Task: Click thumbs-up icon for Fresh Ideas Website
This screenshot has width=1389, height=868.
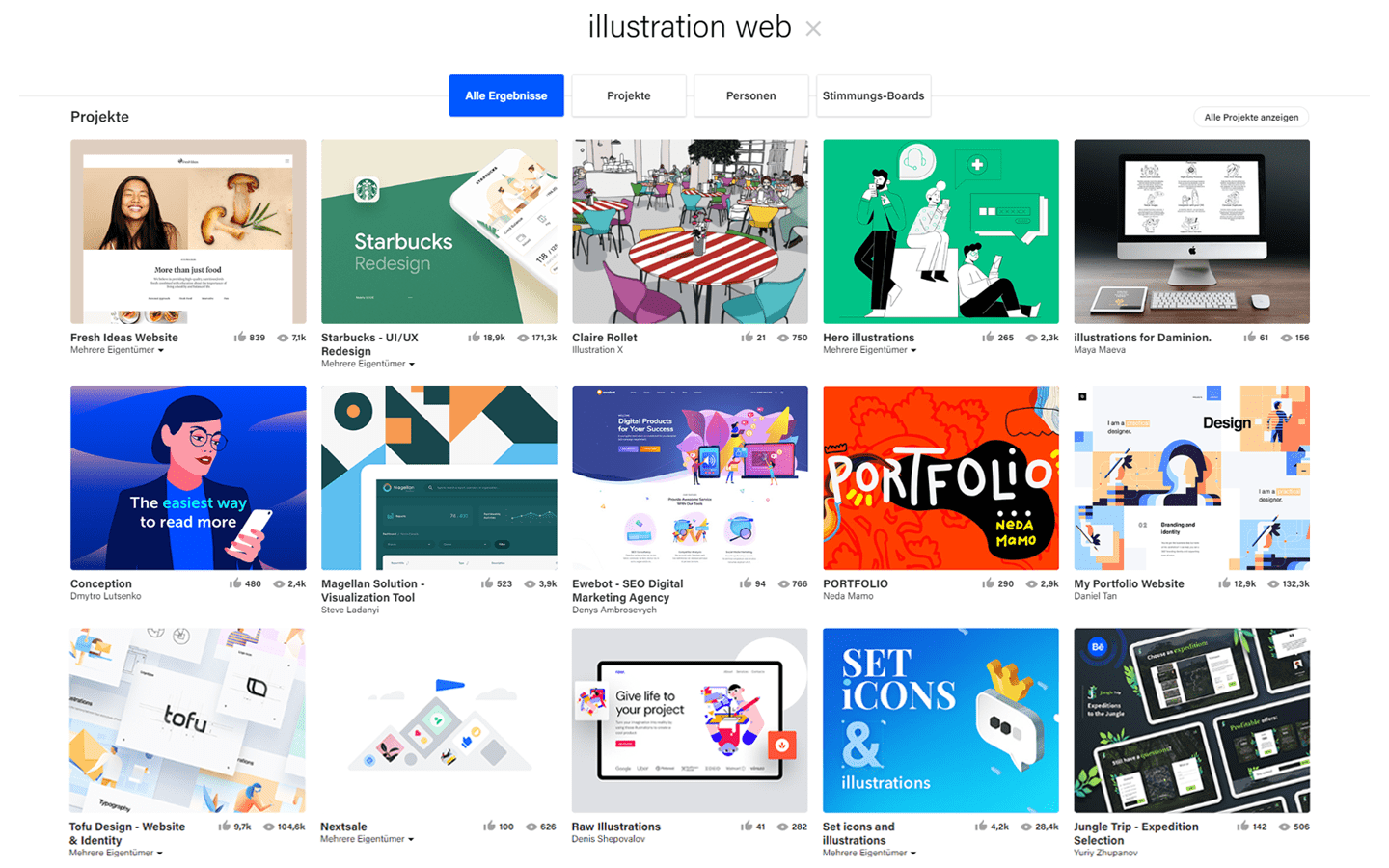Action: click(240, 338)
